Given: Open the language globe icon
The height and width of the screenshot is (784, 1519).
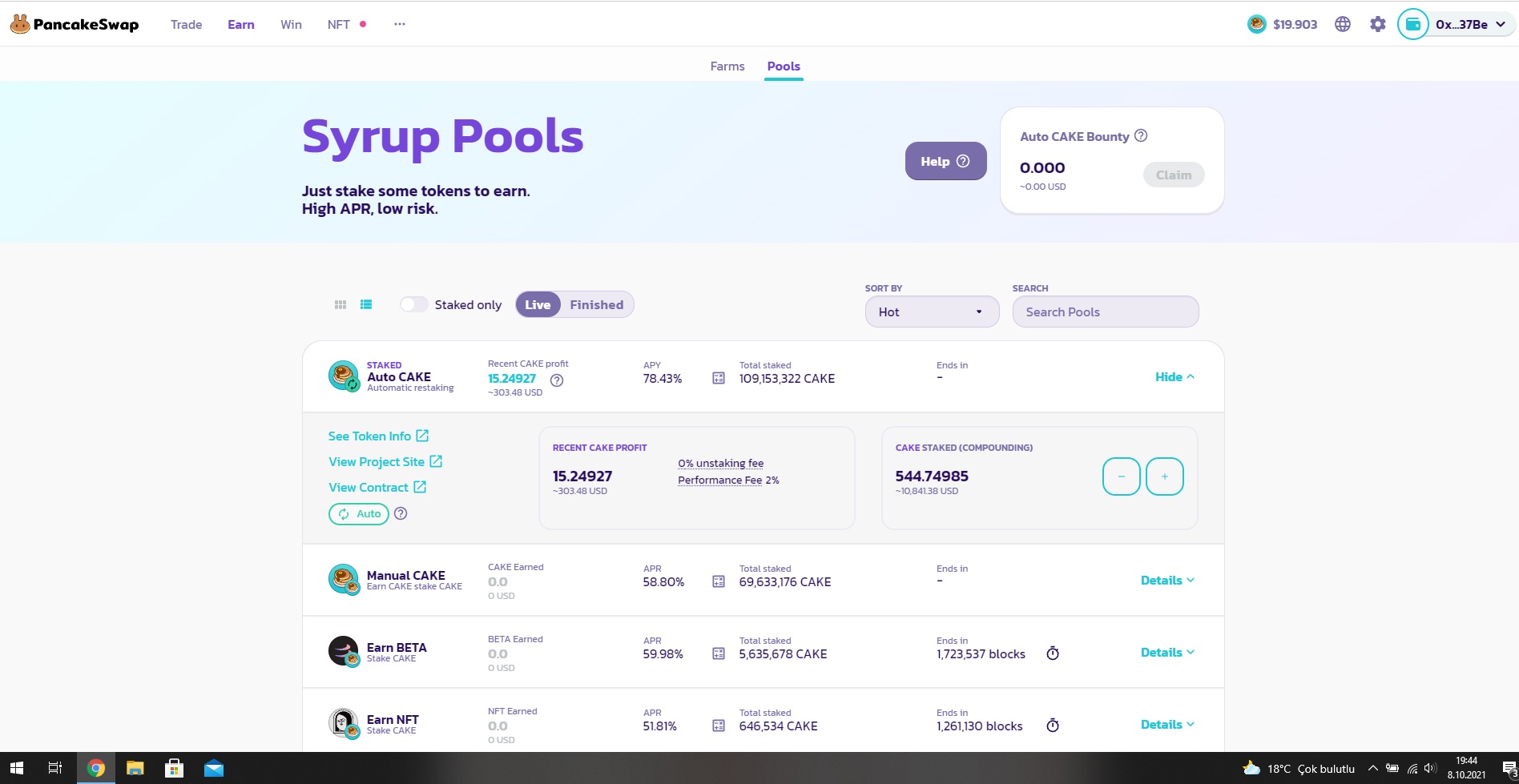Looking at the screenshot, I should click(1343, 24).
